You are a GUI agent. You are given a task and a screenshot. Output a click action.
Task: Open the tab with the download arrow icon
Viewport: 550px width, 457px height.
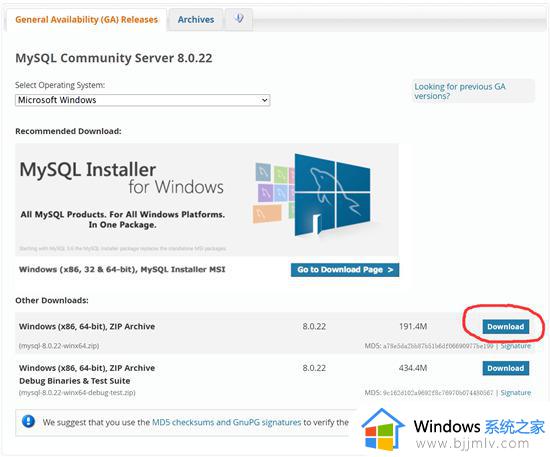[x=239, y=19]
